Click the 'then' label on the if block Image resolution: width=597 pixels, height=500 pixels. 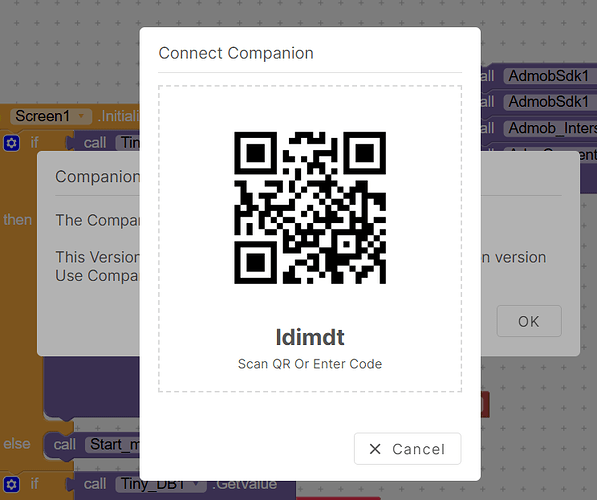click(x=18, y=220)
